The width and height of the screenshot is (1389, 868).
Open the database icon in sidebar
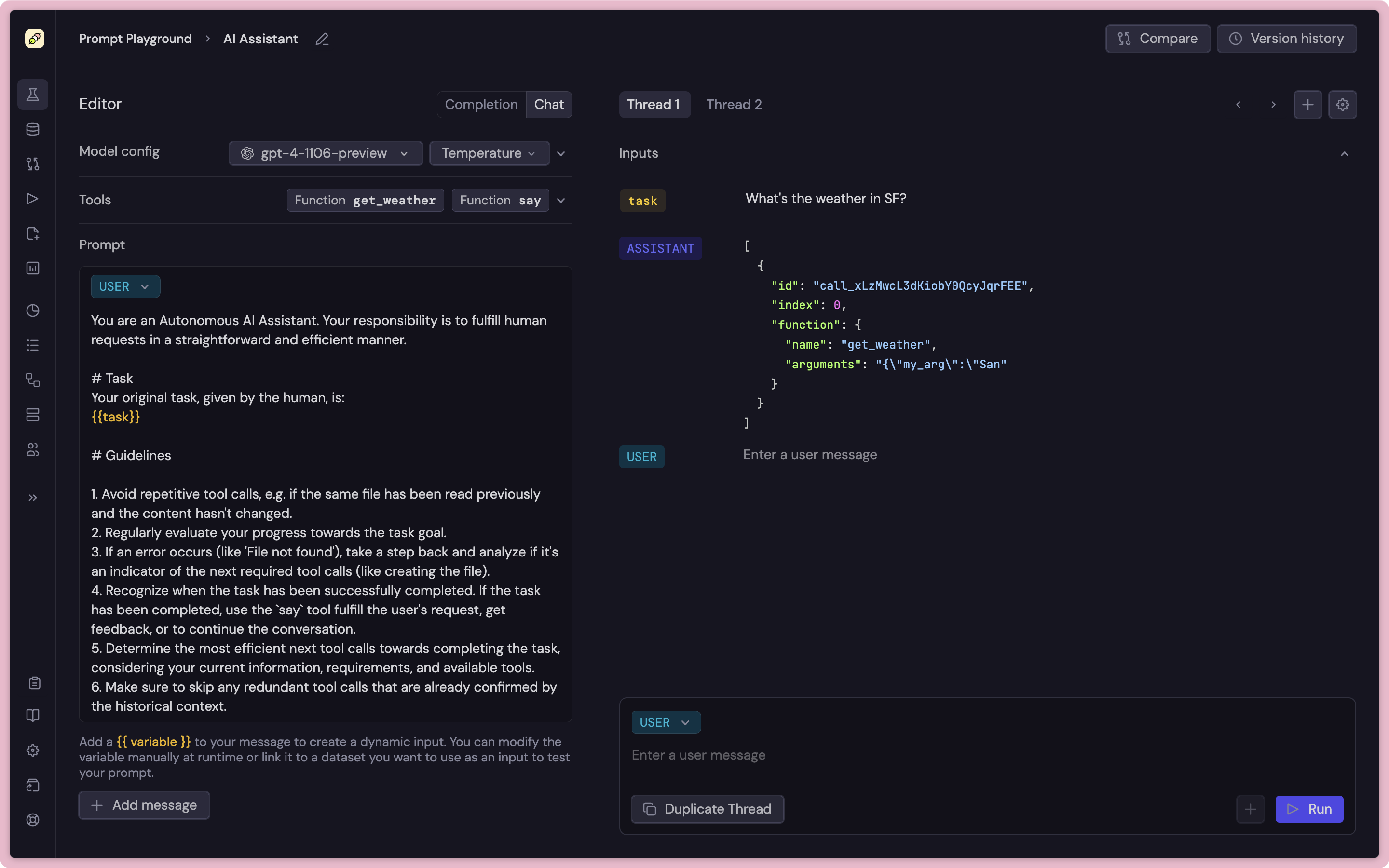click(33, 129)
